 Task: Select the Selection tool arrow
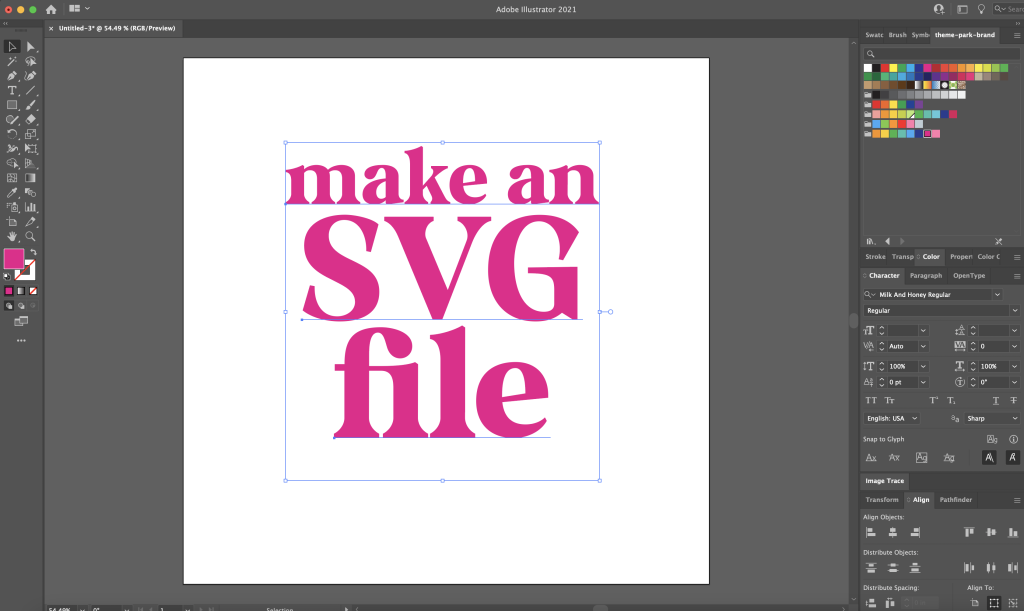click(x=12, y=46)
